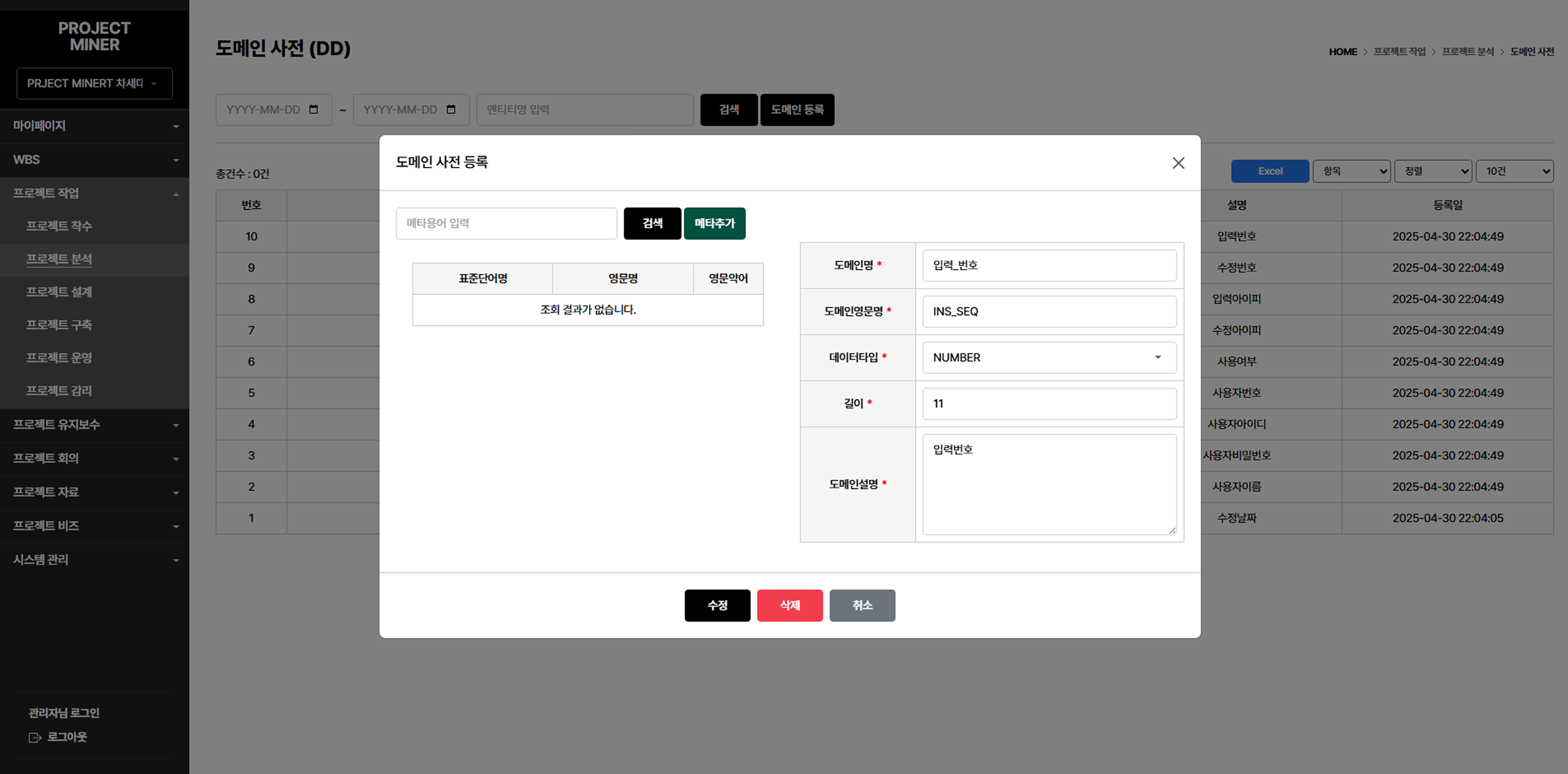
Task: Open the 항목 filter dropdown
Action: [x=1351, y=171]
